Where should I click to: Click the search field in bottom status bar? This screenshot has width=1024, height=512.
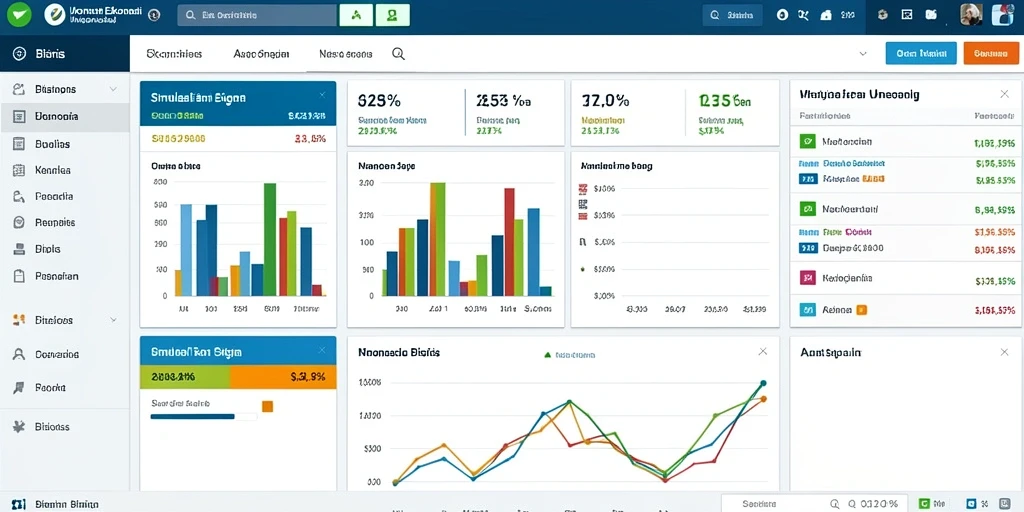814,504
